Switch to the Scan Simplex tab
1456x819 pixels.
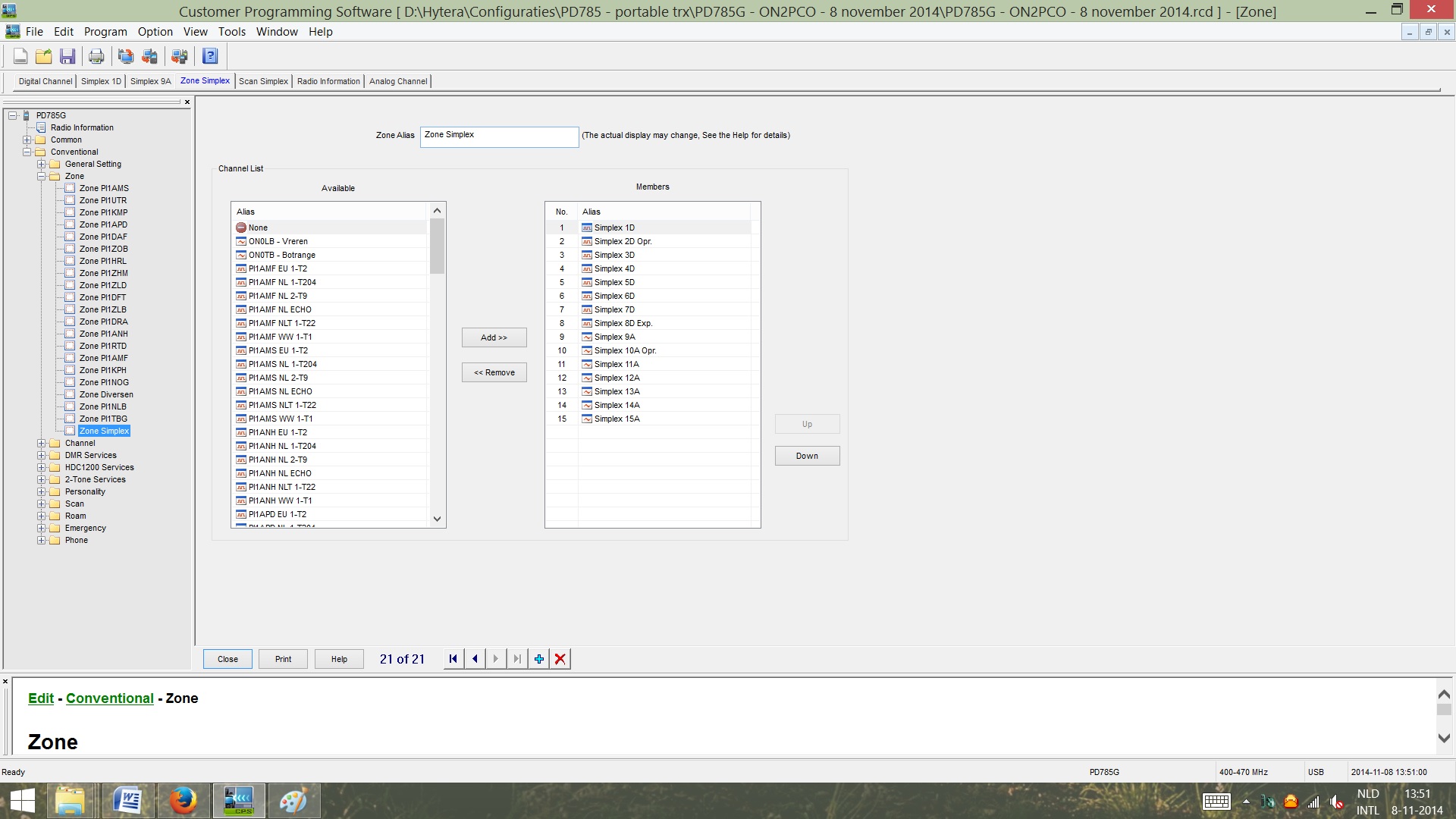tap(263, 81)
